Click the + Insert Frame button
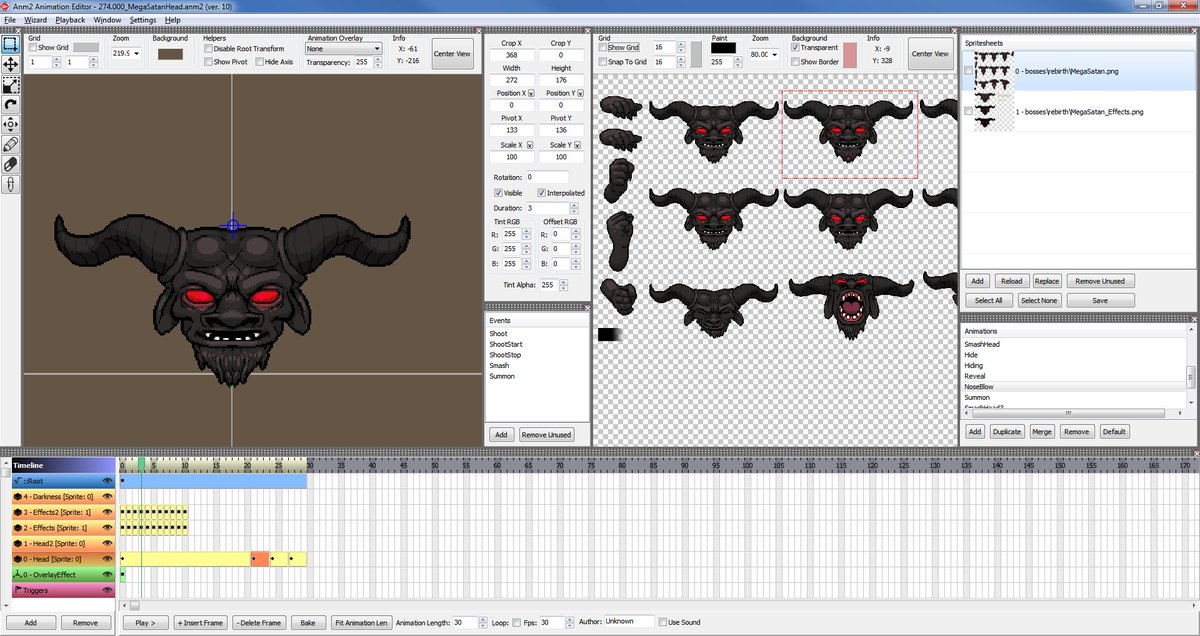 coord(200,622)
